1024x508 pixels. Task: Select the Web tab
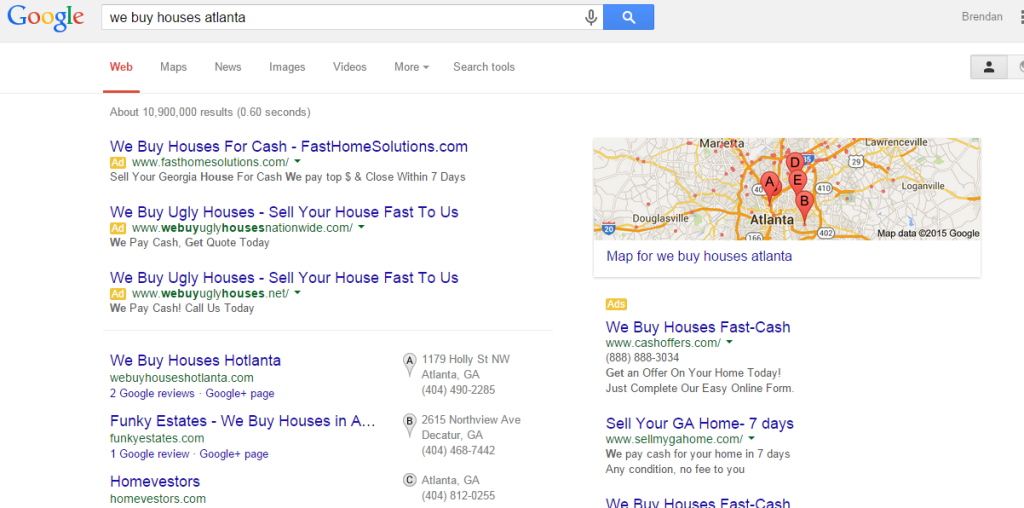121,67
